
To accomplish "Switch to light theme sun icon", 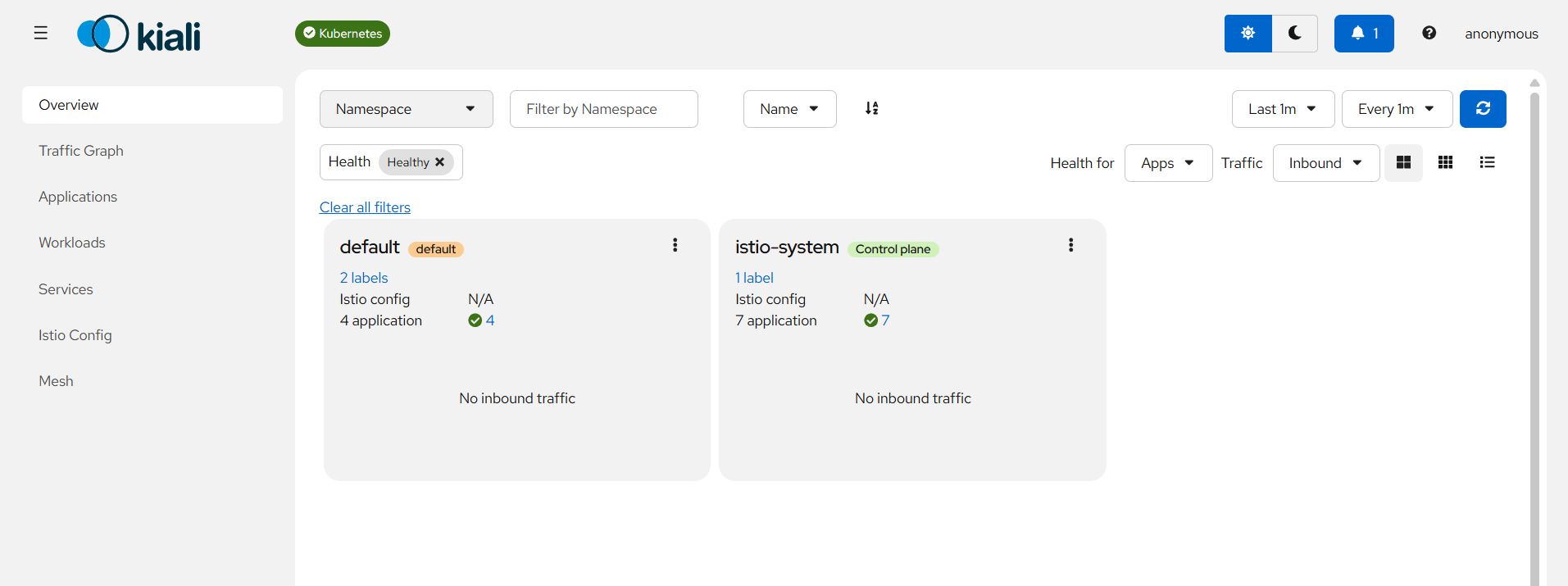I will click(x=1248, y=34).
